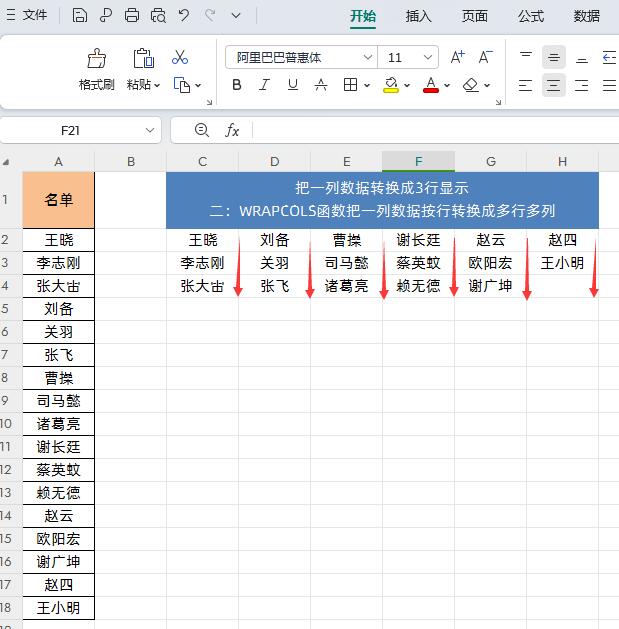Screen dimensions: 619x629
Task: Select cell G4 谢广坤
Action: coord(490,286)
